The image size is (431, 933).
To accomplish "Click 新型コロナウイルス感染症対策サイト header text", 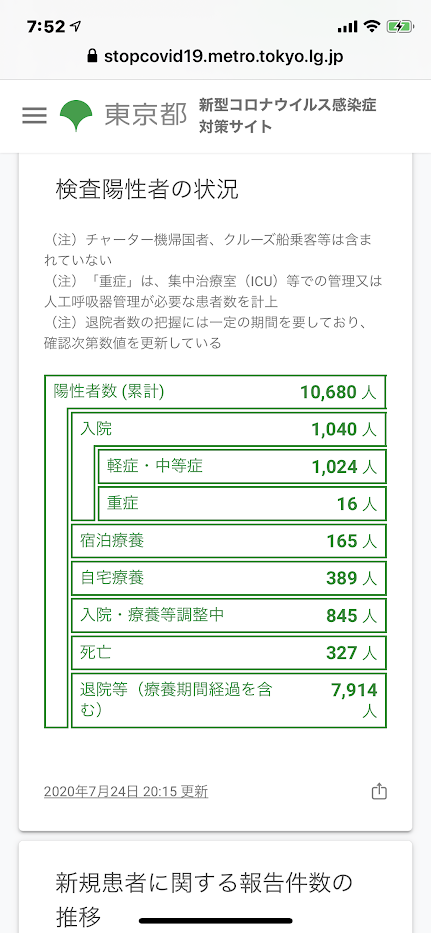I will [x=288, y=115].
